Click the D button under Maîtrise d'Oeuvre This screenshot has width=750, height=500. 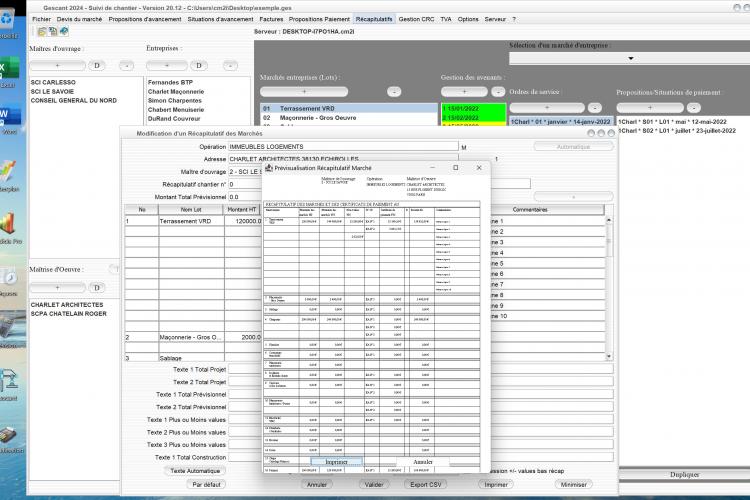point(97,288)
